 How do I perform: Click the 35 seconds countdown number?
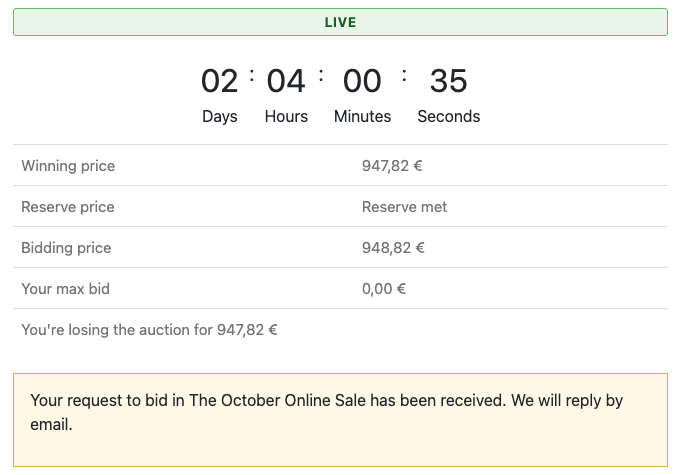[x=449, y=81]
